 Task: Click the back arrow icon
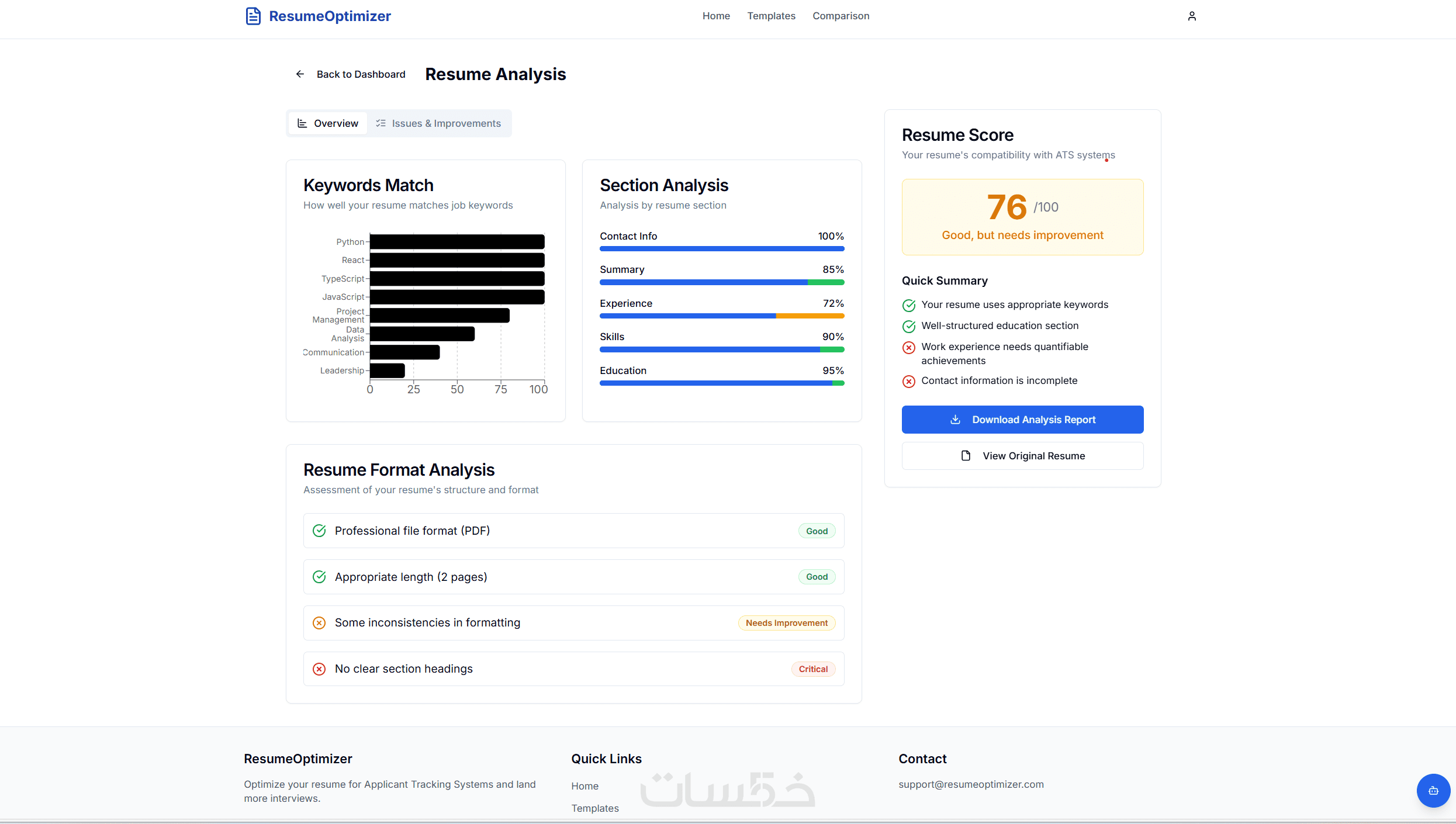tap(300, 74)
